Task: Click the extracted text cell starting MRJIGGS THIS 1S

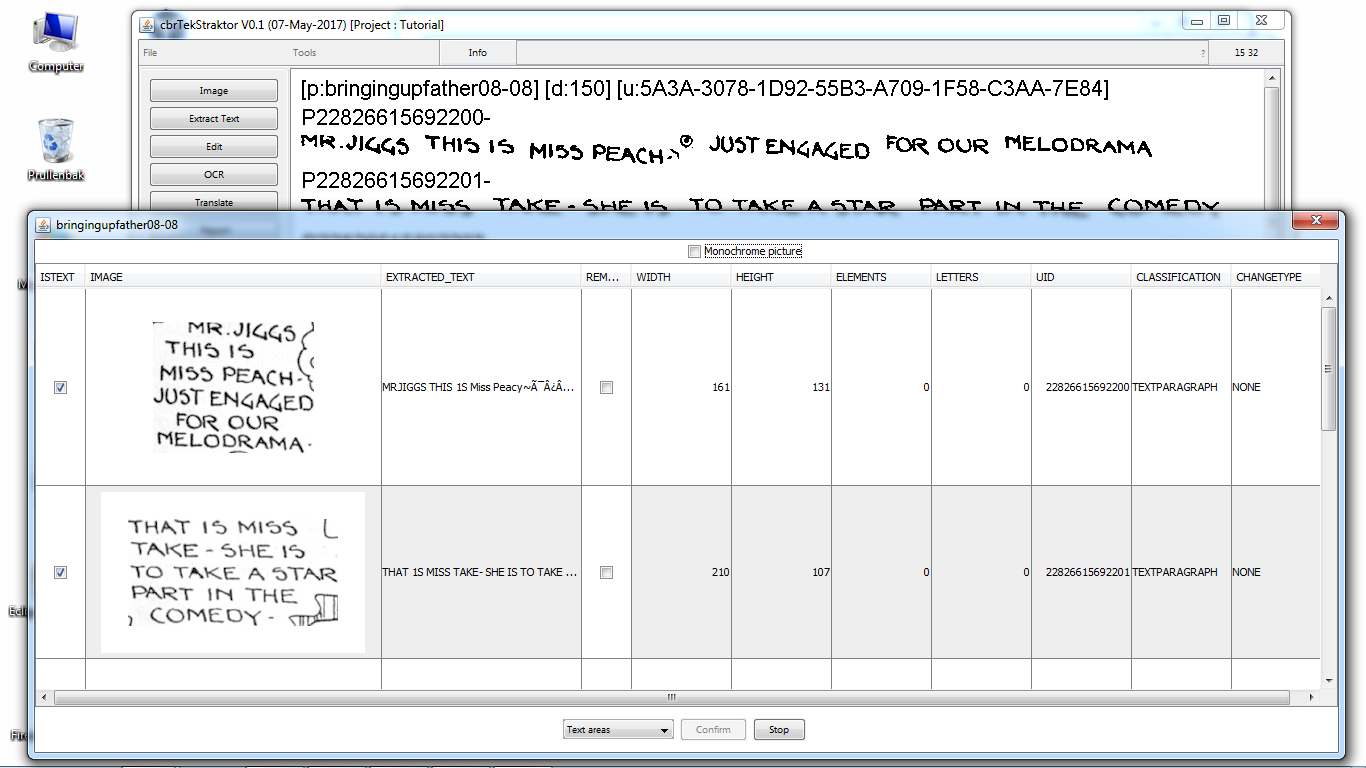Action: [481, 387]
